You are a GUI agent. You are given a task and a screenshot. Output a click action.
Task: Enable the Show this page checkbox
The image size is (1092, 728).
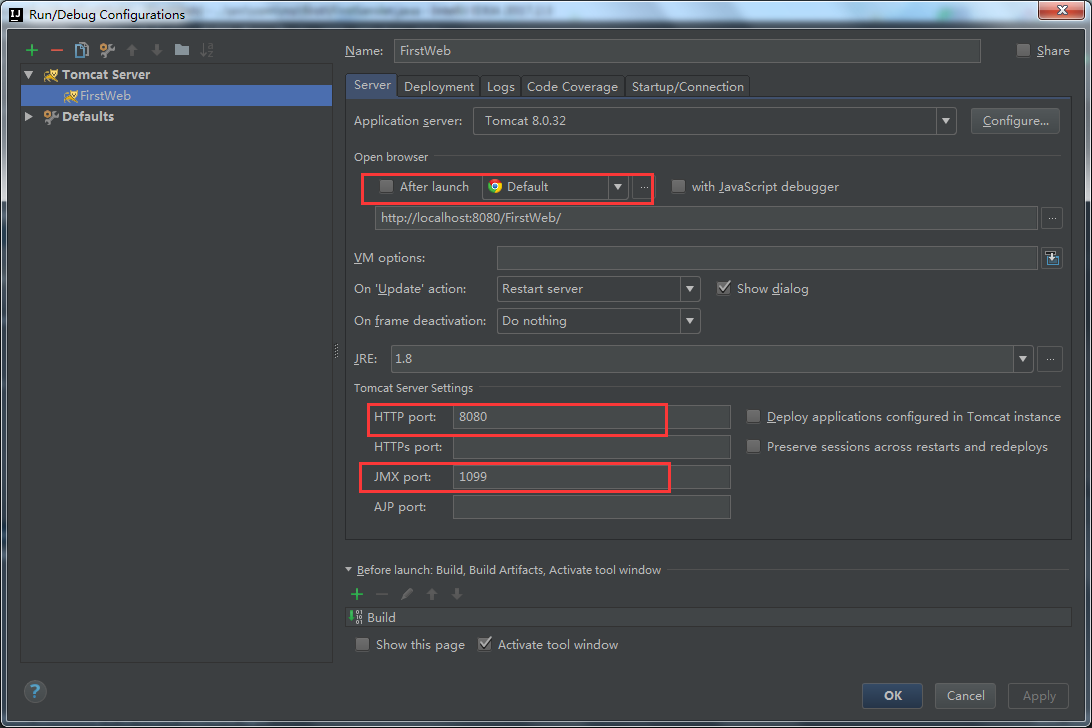(x=362, y=644)
